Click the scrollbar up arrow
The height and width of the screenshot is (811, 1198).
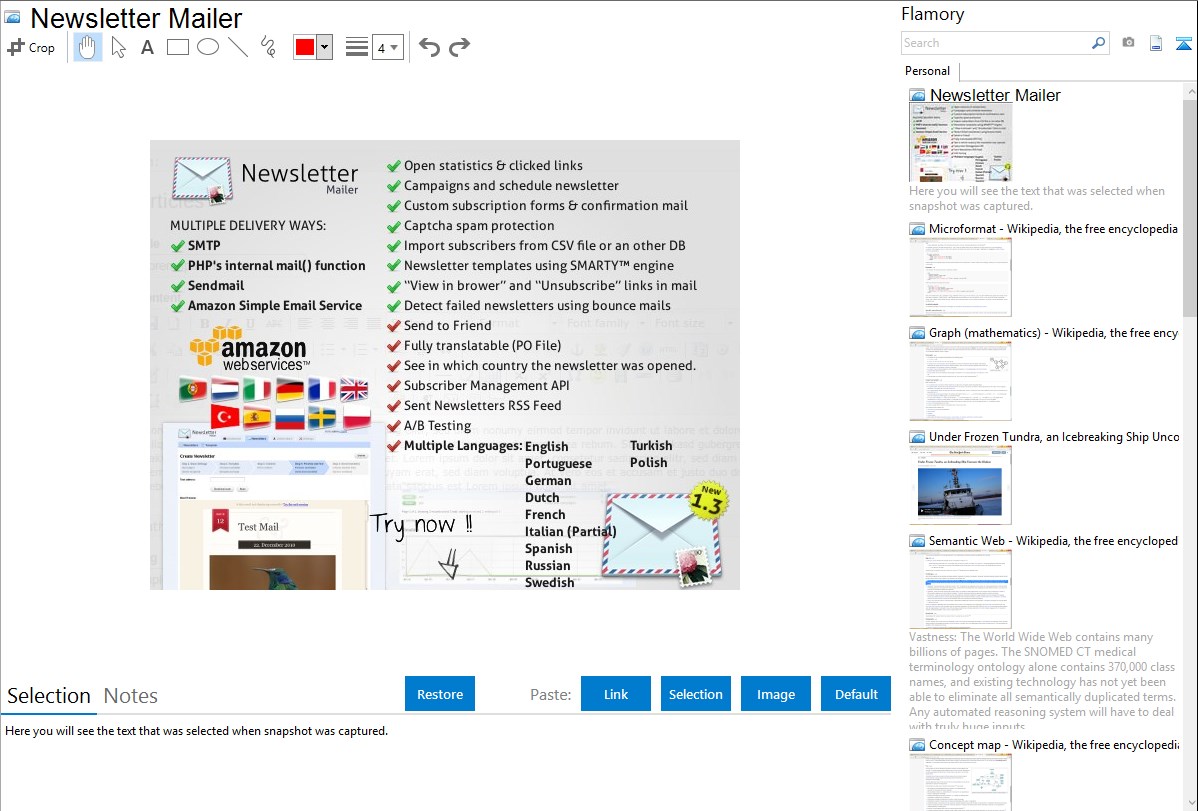tap(1190, 91)
